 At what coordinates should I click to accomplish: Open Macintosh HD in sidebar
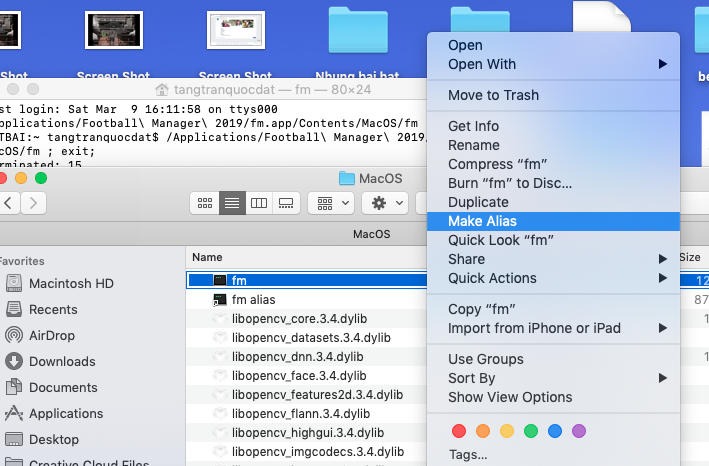coord(72,283)
